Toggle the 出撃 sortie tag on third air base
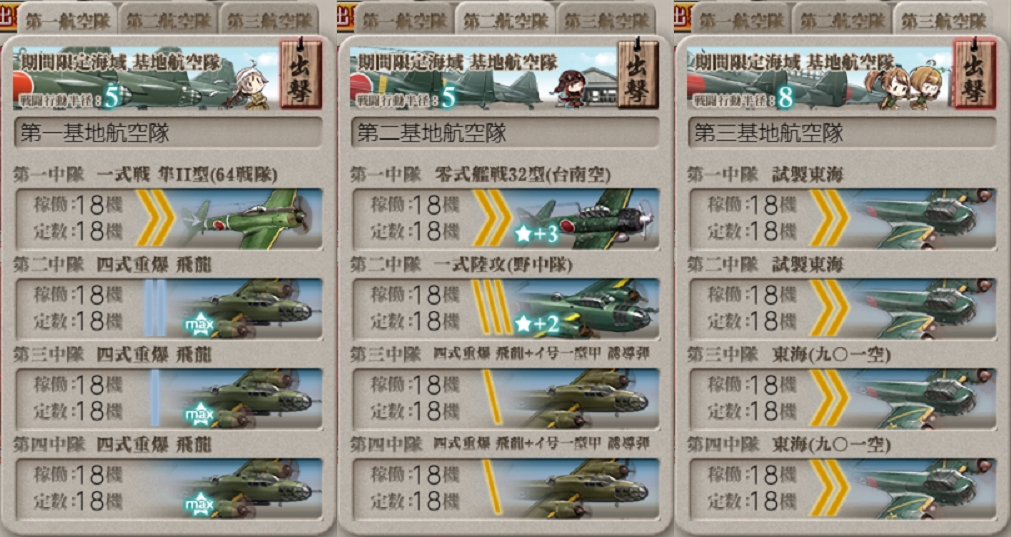 [975, 74]
